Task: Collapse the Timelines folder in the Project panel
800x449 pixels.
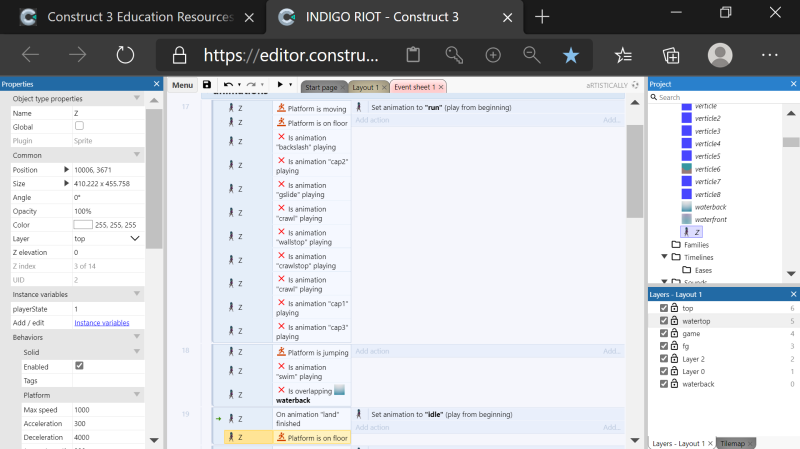Action: click(664, 257)
